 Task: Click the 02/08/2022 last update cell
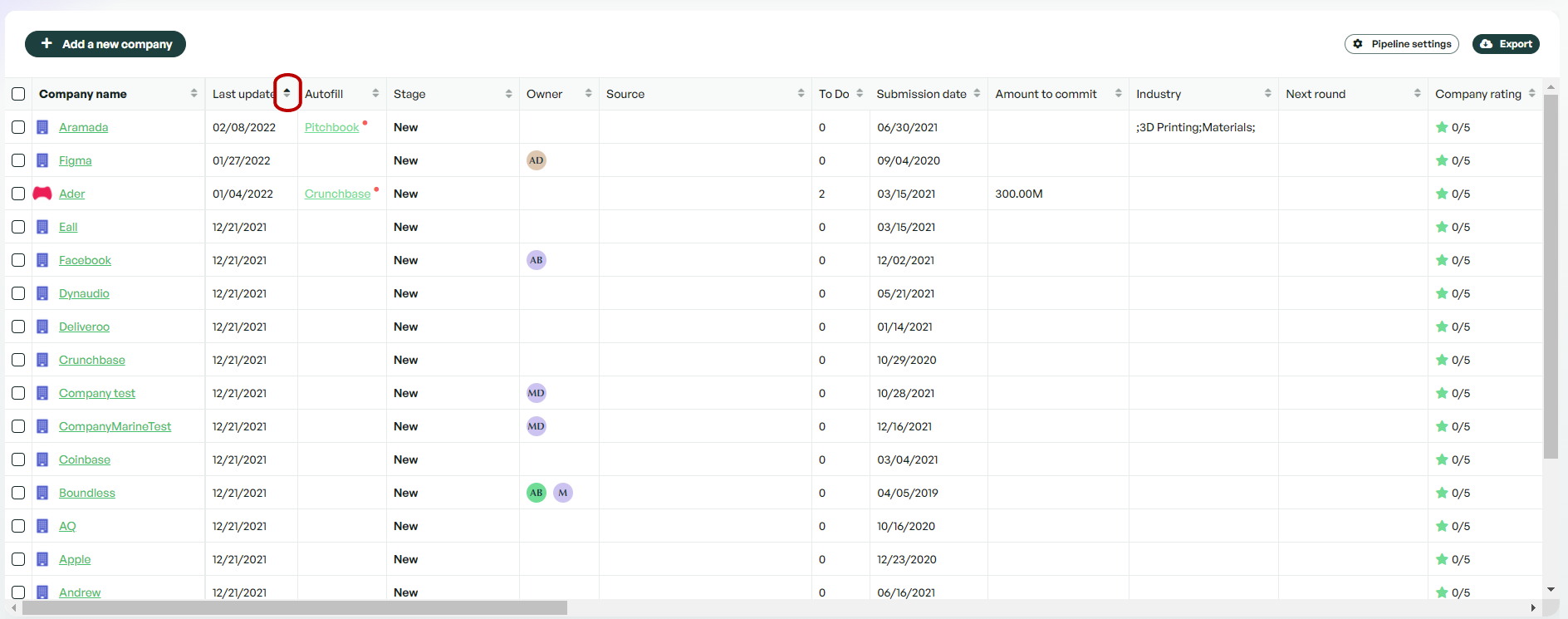pos(251,127)
